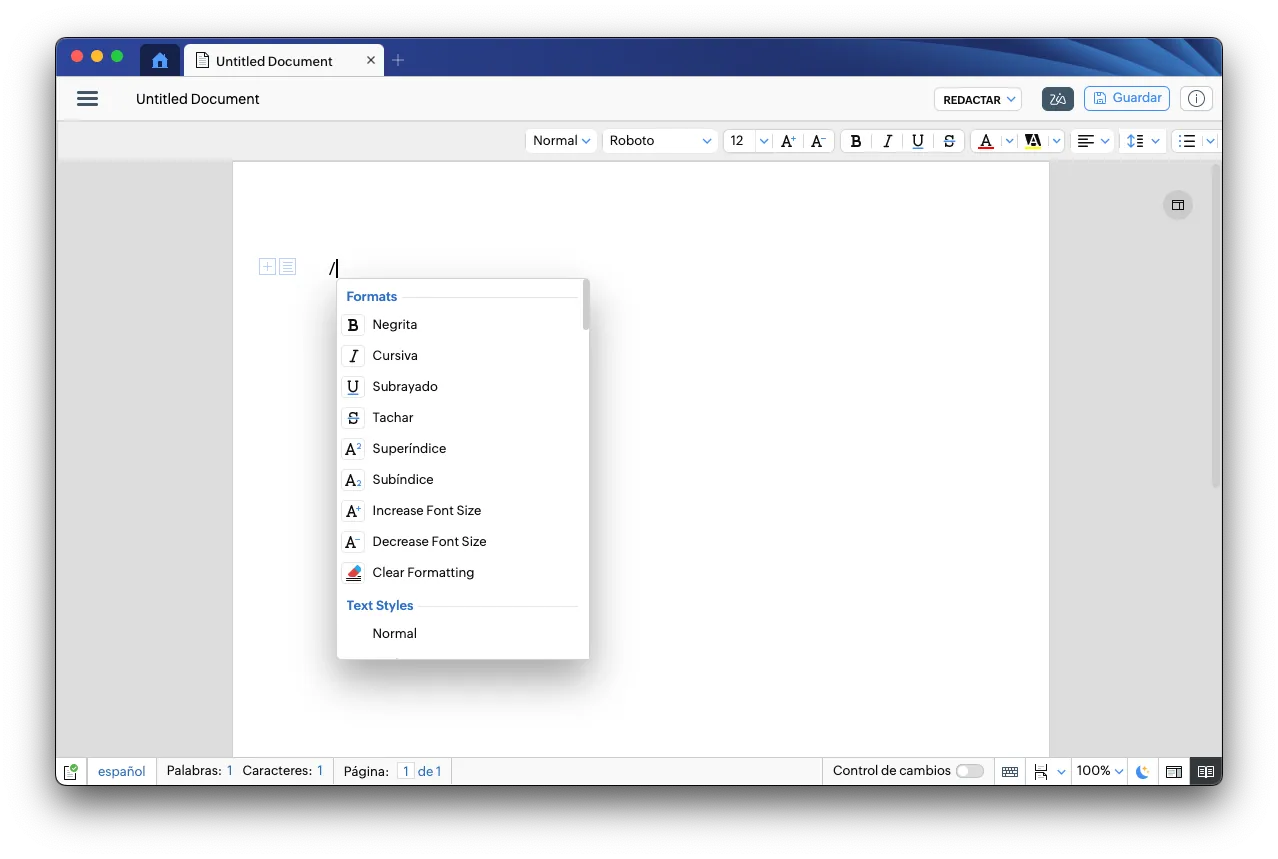Viewport: 1278px width, 859px height.
Task: Click the document info icon
Action: [1196, 99]
